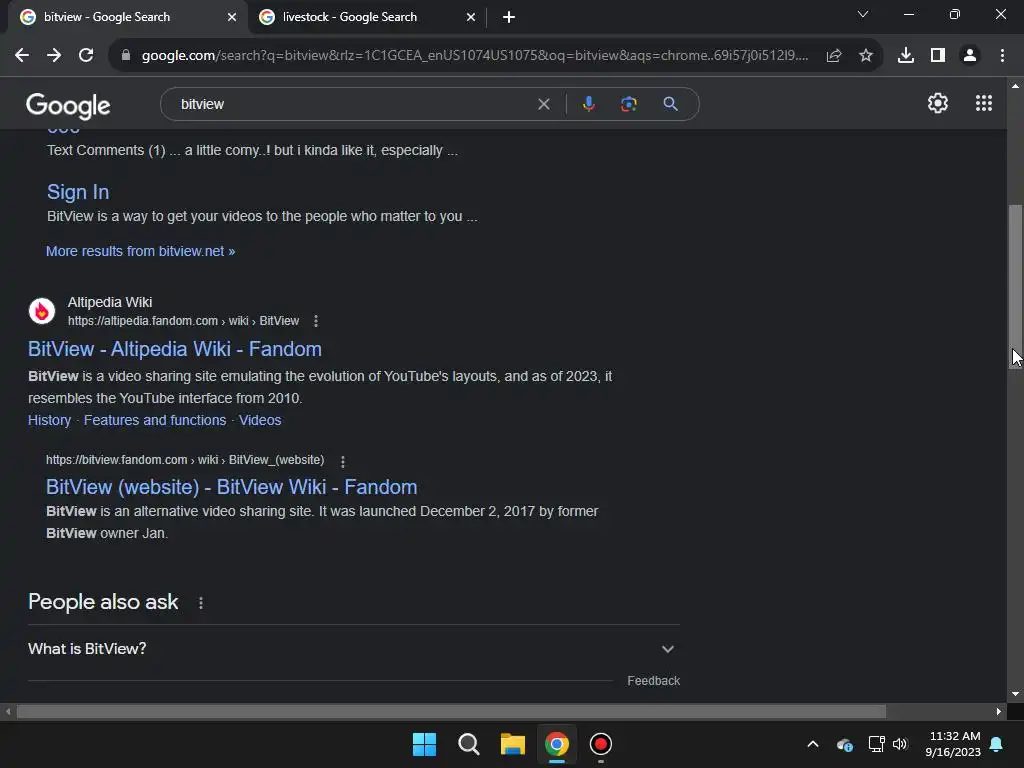Share this page via address bar icon
Image resolution: width=1024 pixels, height=768 pixels.
(834, 56)
